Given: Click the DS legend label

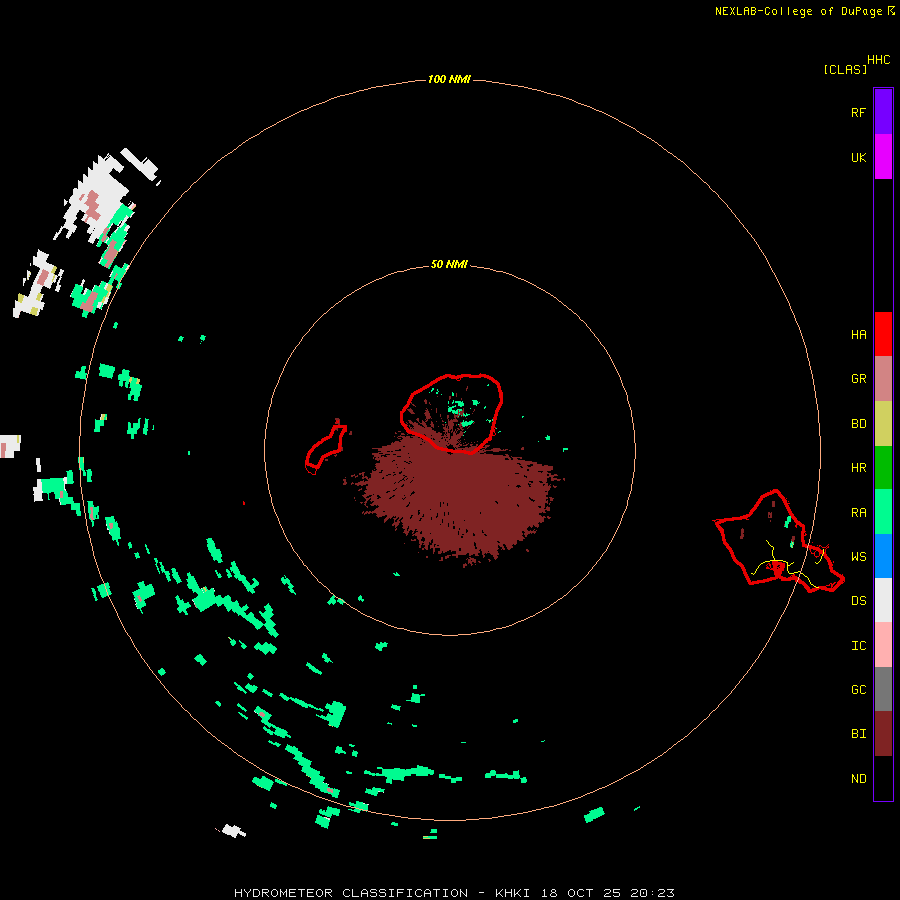Looking at the screenshot, I should coord(858,601).
